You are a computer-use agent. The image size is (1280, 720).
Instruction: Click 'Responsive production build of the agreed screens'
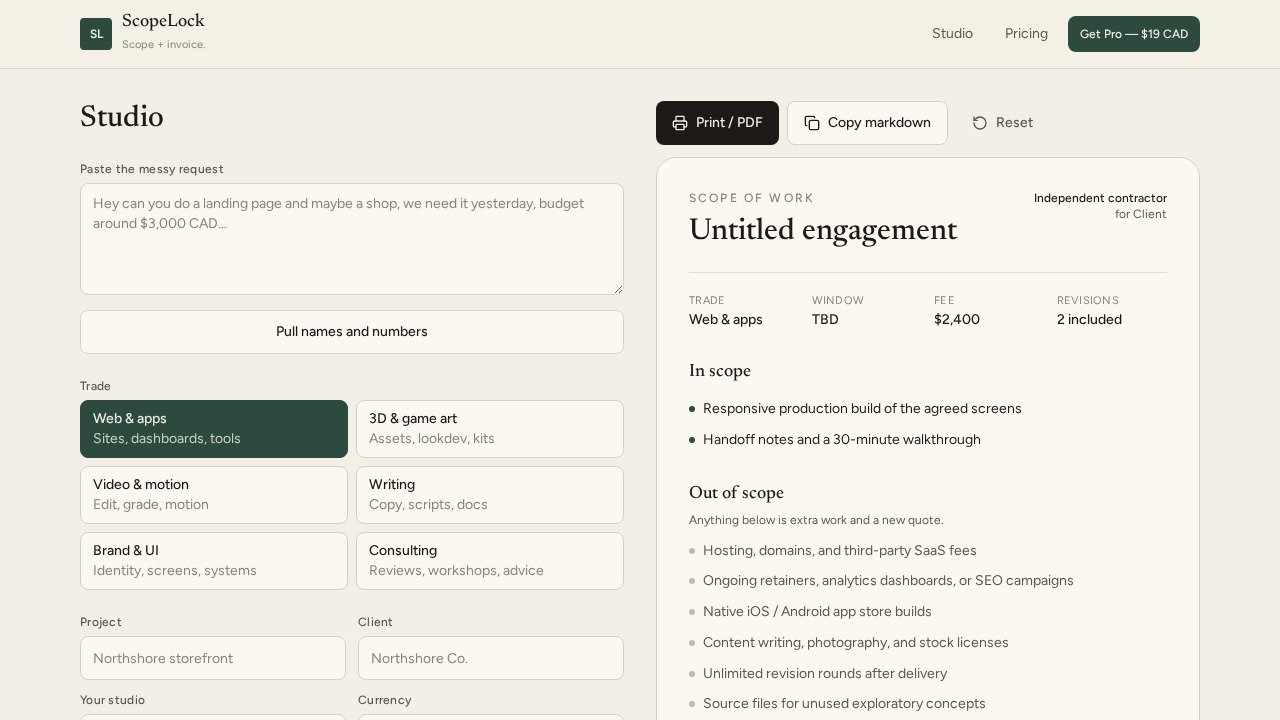point(862,409)
